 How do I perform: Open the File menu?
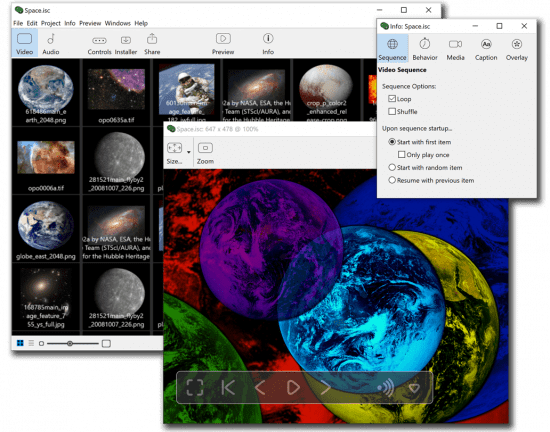pos(18,23)
